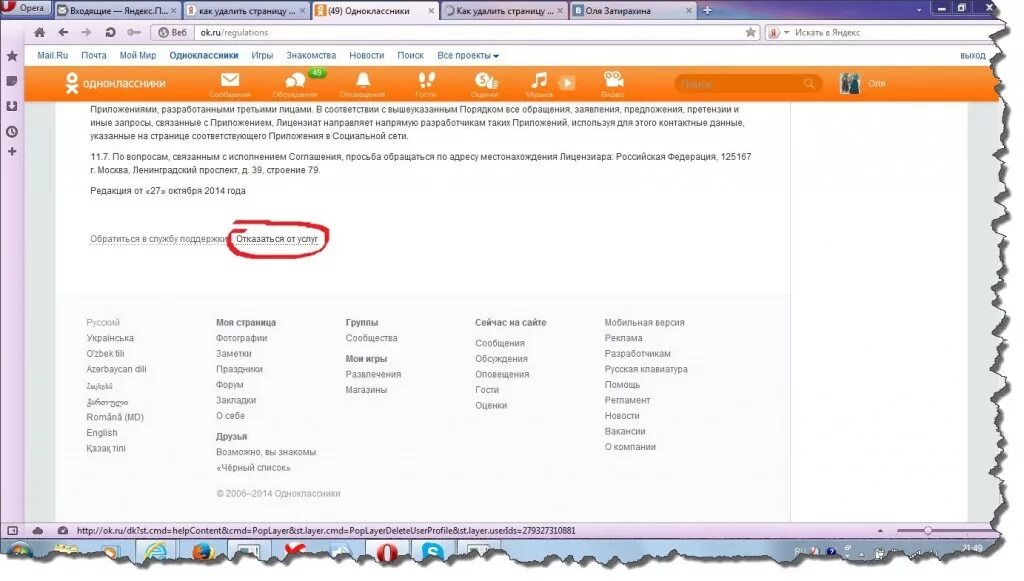Open the Opera menu button
Image resolution: width=1024 pixels, height=581 pixels.
tap(25, 8)
